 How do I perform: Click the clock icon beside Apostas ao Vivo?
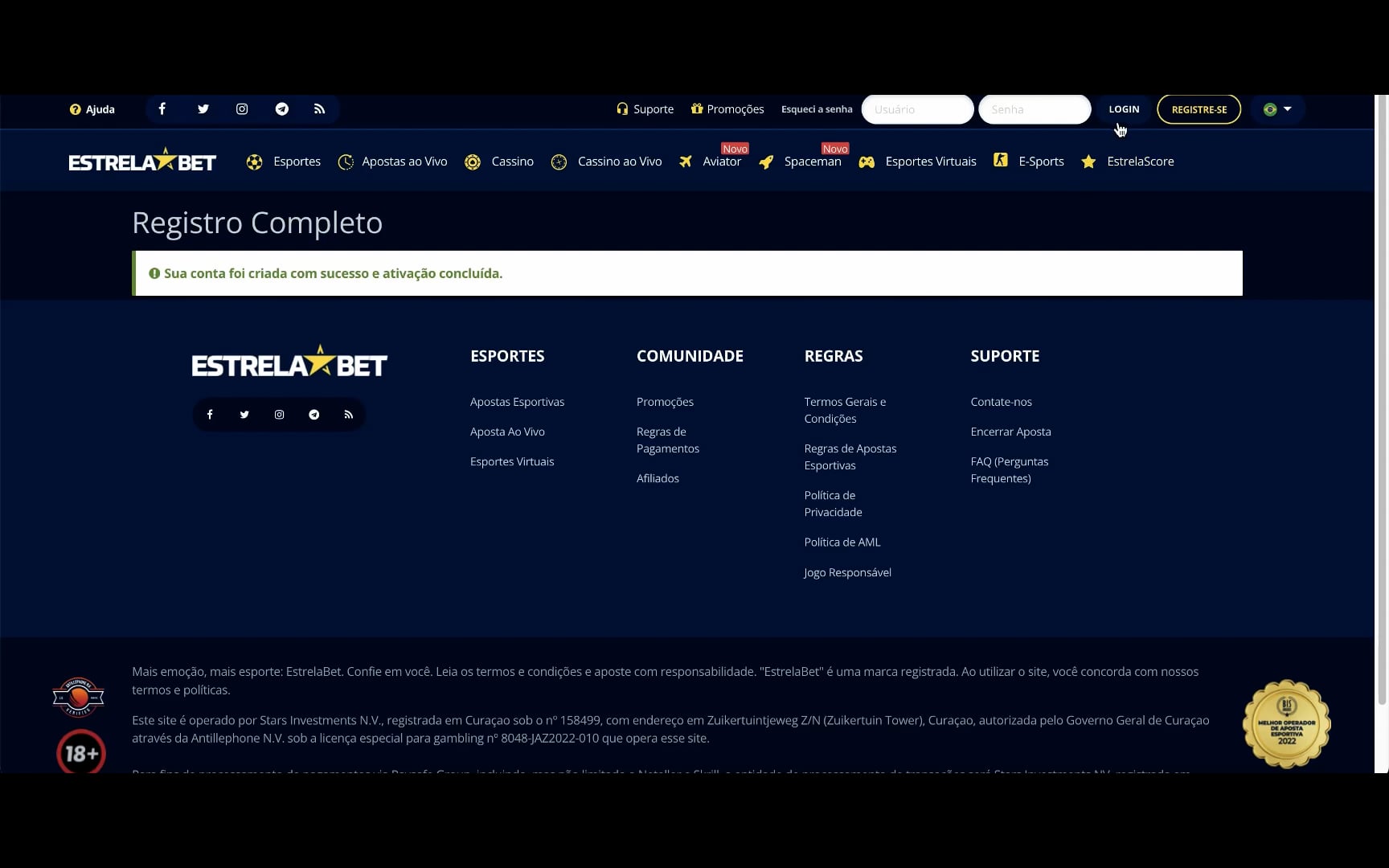click(346, 162)
